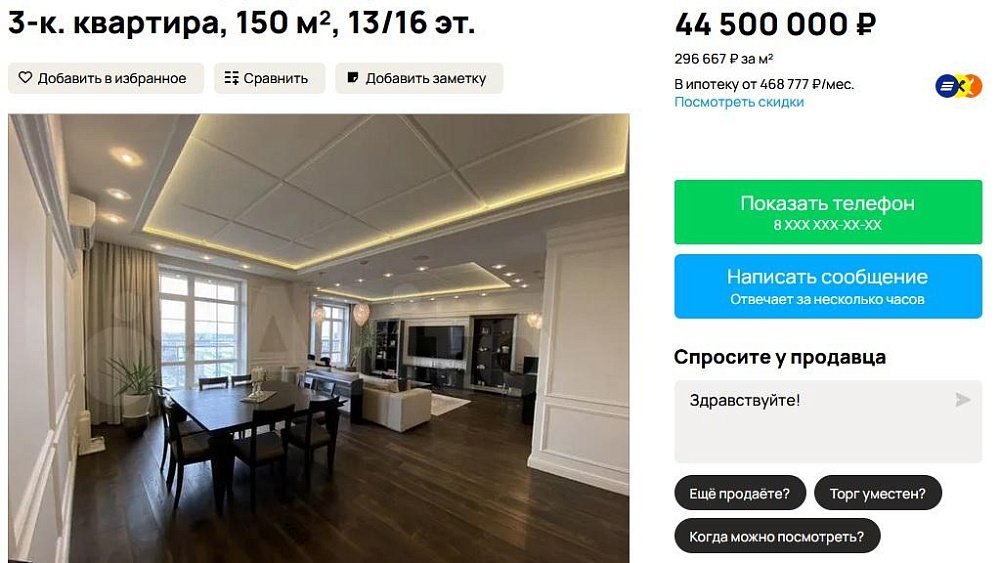
Task: Open the apartment living room photo
Action: 318,338
